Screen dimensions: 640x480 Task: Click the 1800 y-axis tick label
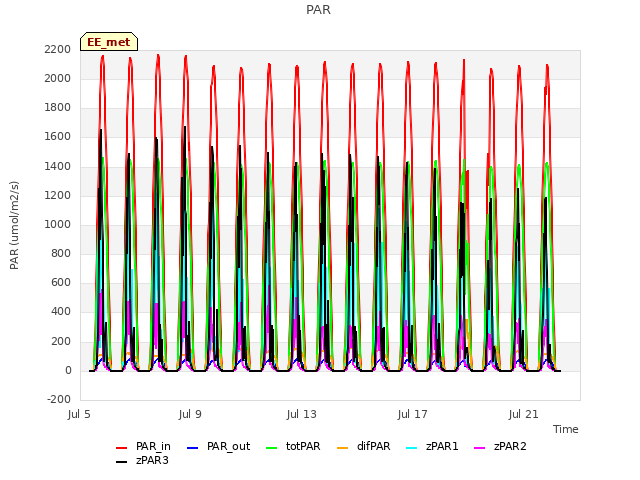point(58,108)
